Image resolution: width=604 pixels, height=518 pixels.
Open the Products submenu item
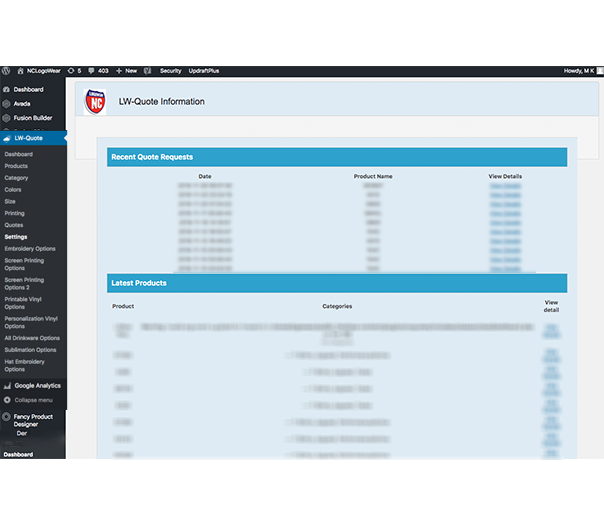pyautogui.click(x=16, y=166)
